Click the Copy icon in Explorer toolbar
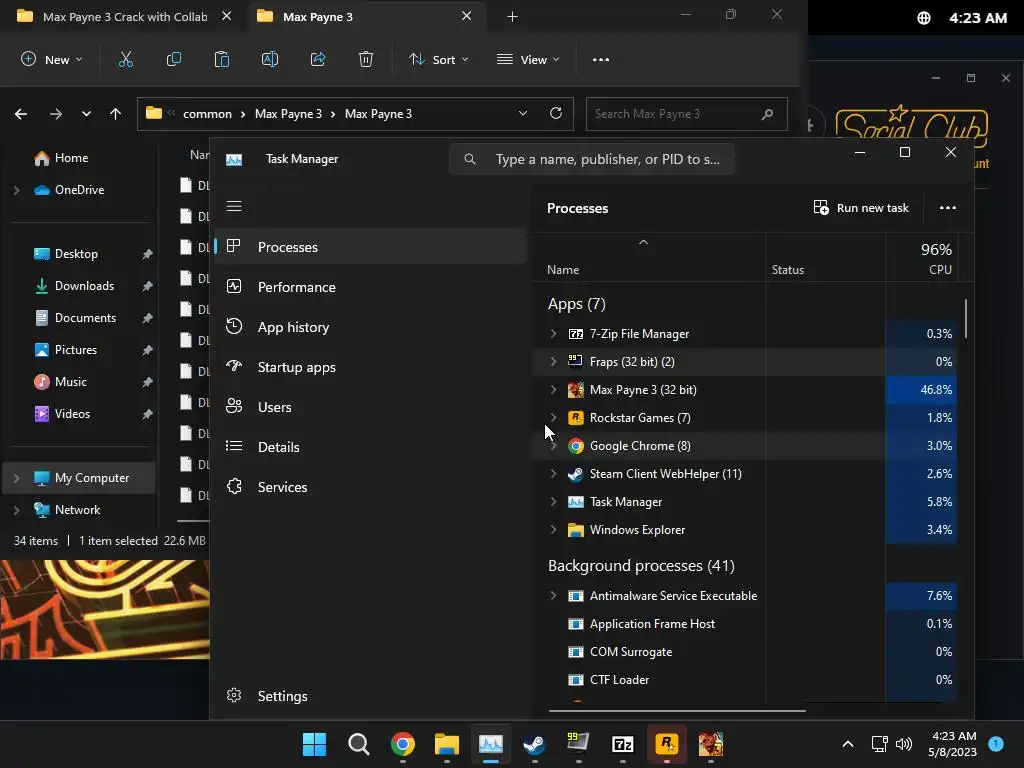Screen dimensions: 1024x768 174,59
